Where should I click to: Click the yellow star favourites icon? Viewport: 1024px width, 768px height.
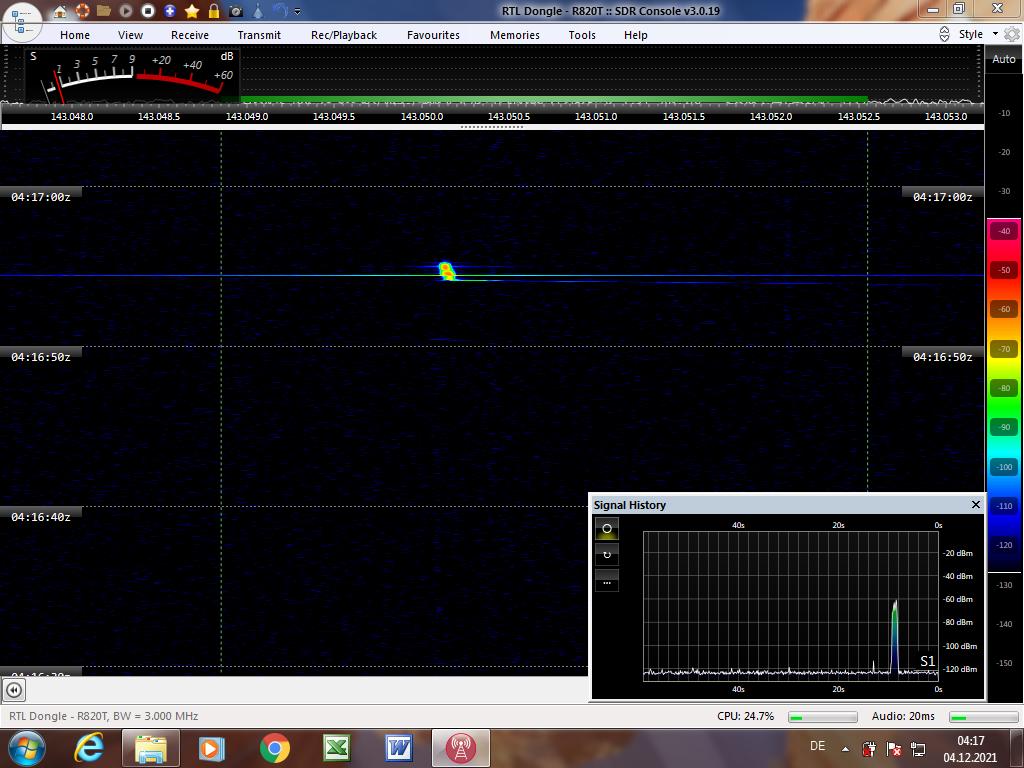192,11
